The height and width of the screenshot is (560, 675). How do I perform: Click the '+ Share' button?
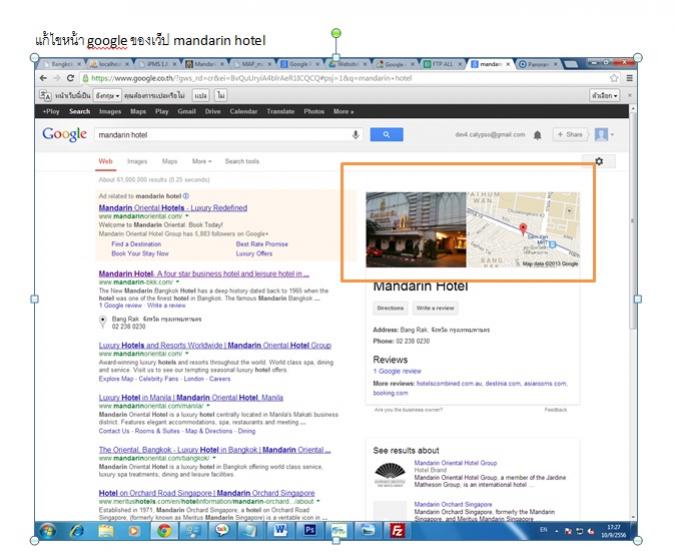coord(570,135)
